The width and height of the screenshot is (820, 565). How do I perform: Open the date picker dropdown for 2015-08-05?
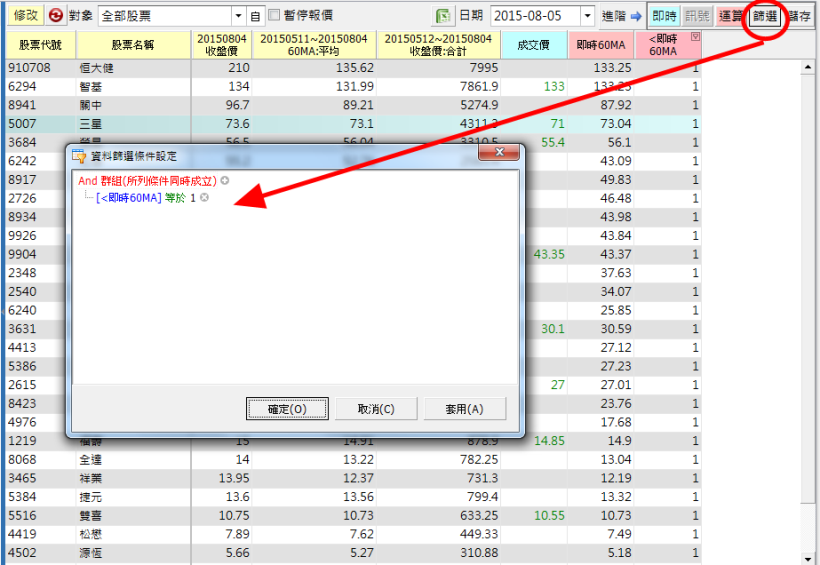(586, 16)
